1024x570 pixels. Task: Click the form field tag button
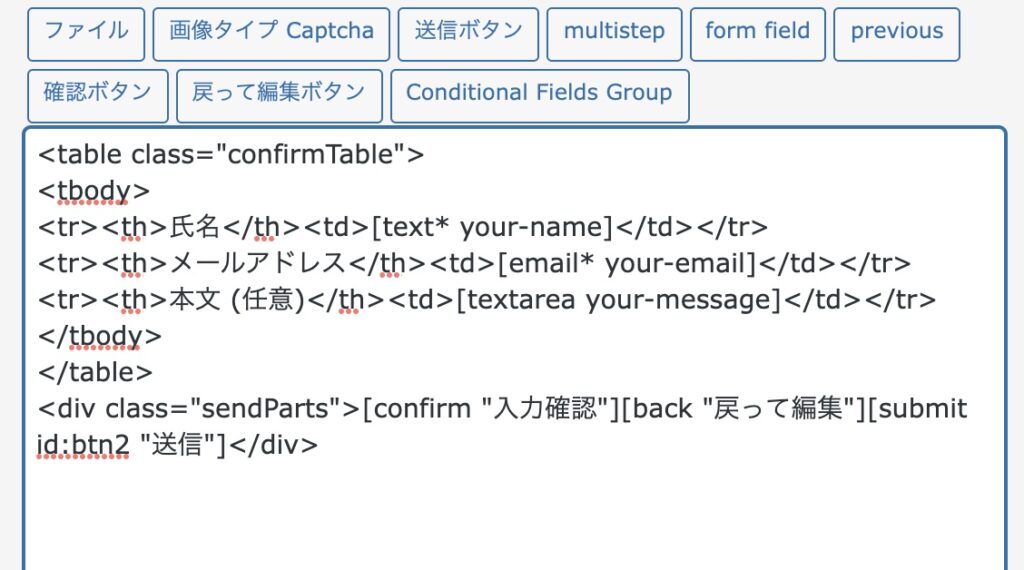757,33
